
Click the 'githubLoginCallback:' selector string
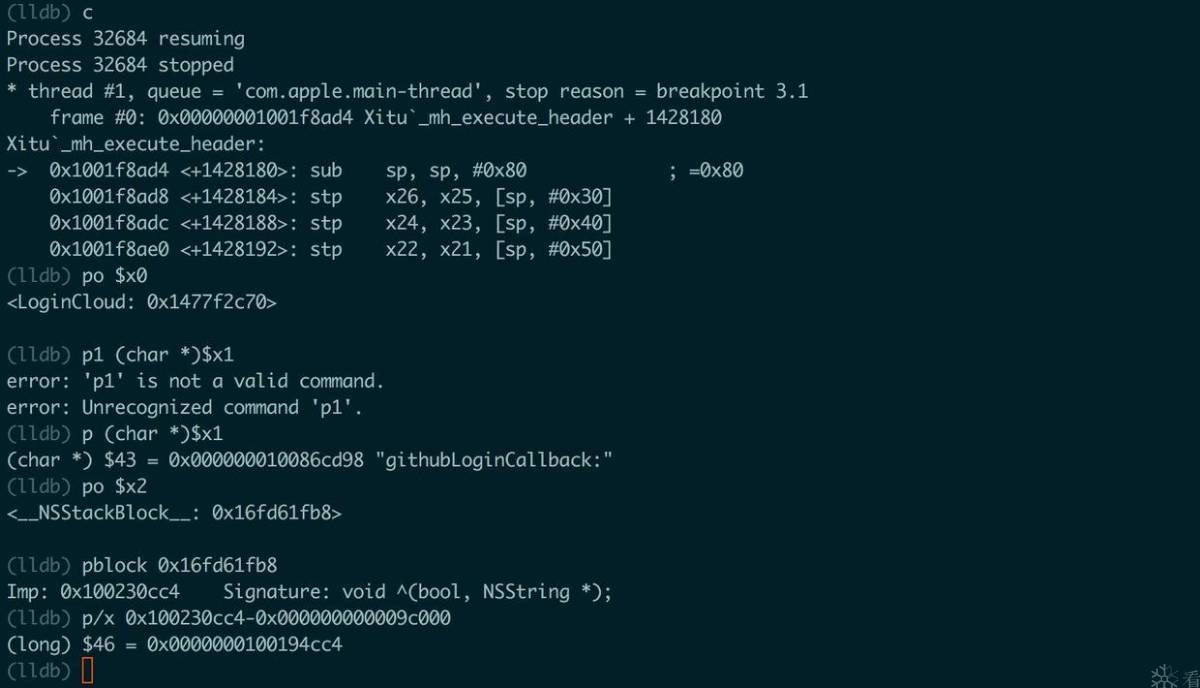coord(499,460)
